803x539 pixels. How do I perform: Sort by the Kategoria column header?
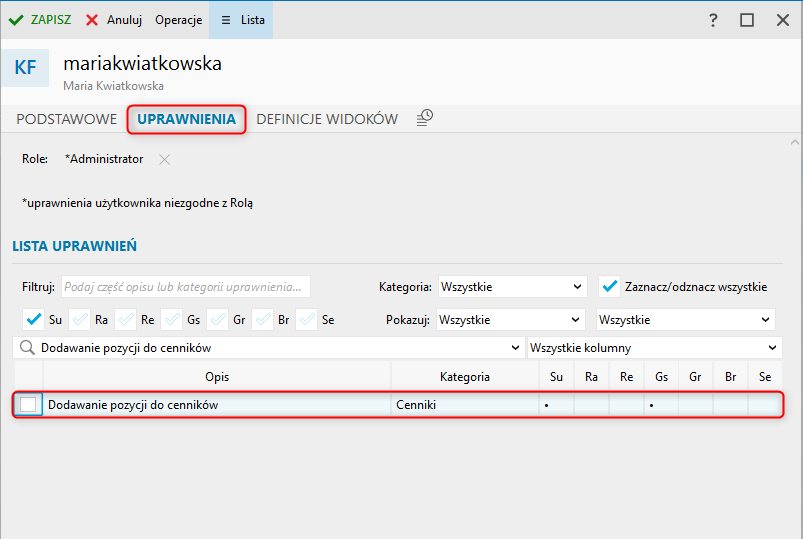464,377
